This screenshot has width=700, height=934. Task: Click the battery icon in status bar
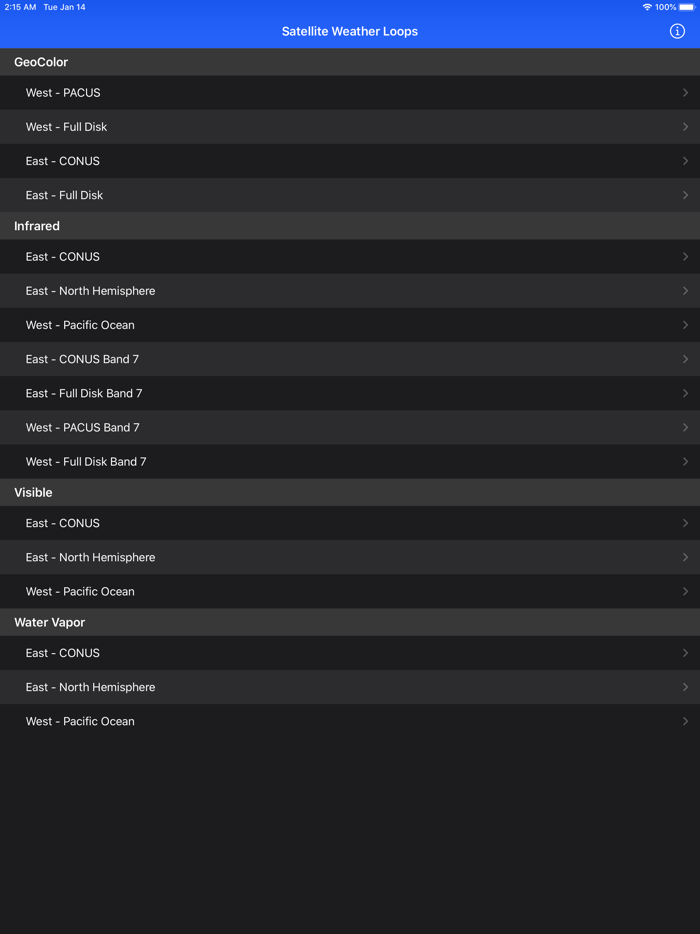687,7
